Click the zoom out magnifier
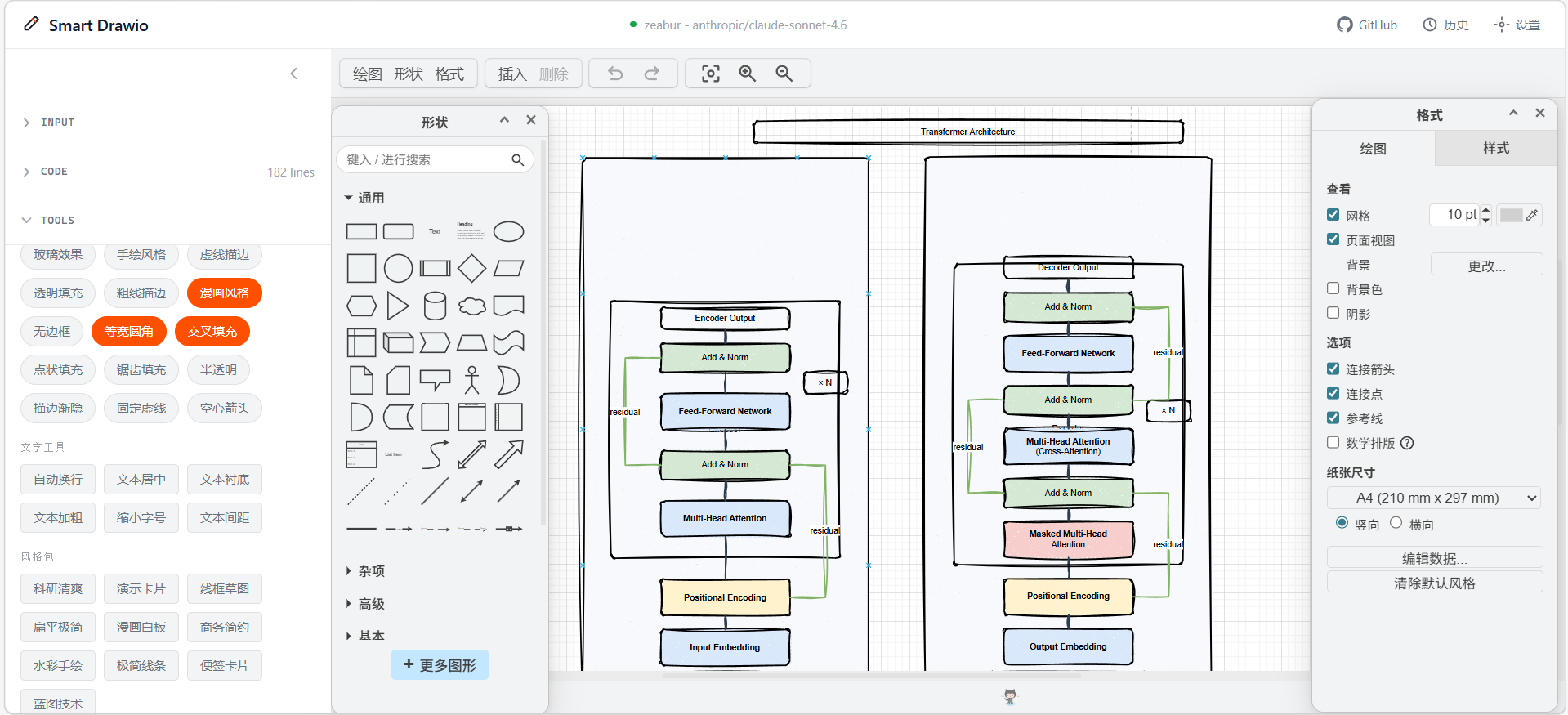 [784, 74]
